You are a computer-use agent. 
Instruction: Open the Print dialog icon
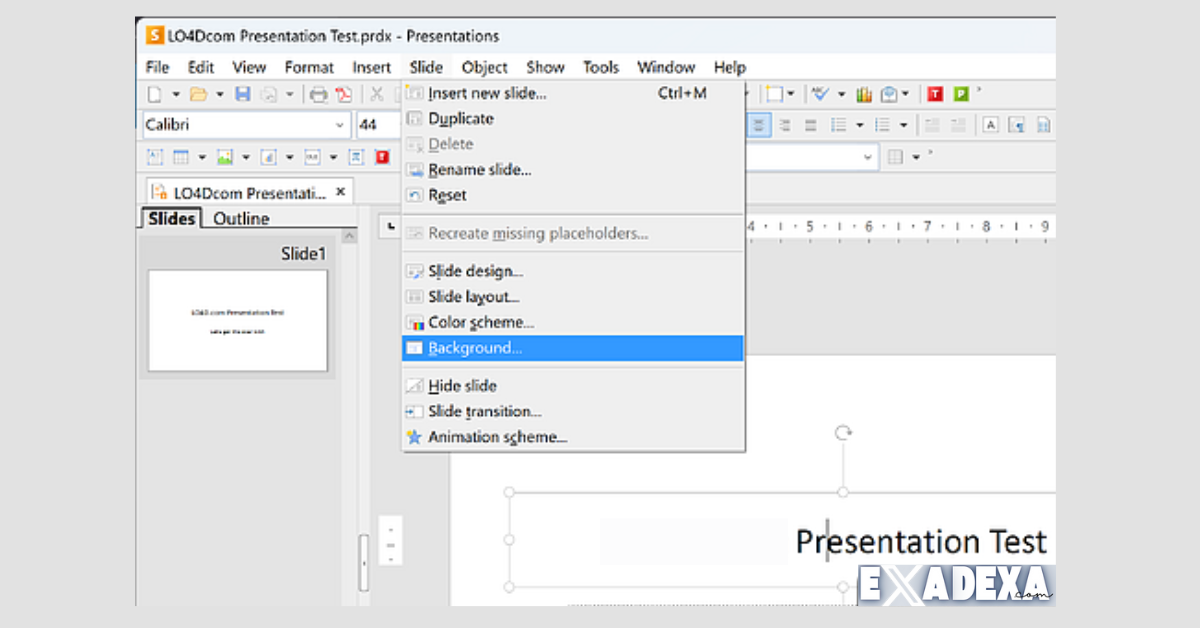(317, 94)
